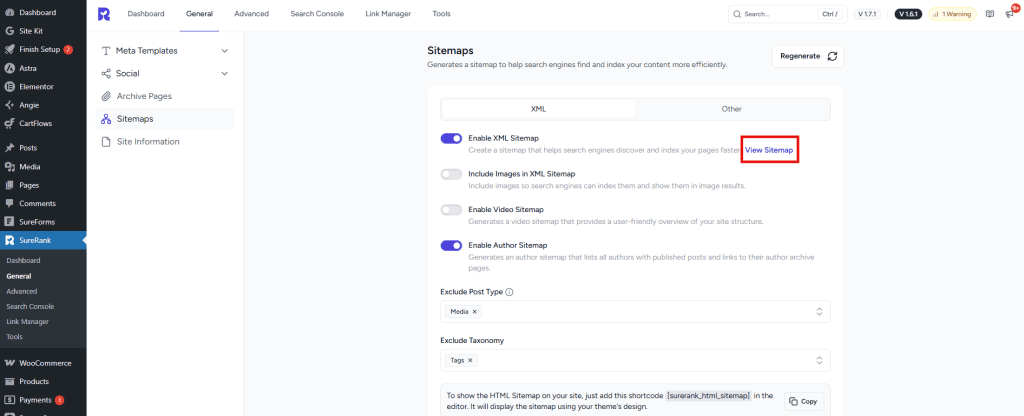This screenshot has width=1024, height=416.
Task: Enable the Video Sitemap toggle
Action: click(x=451, y=209)
